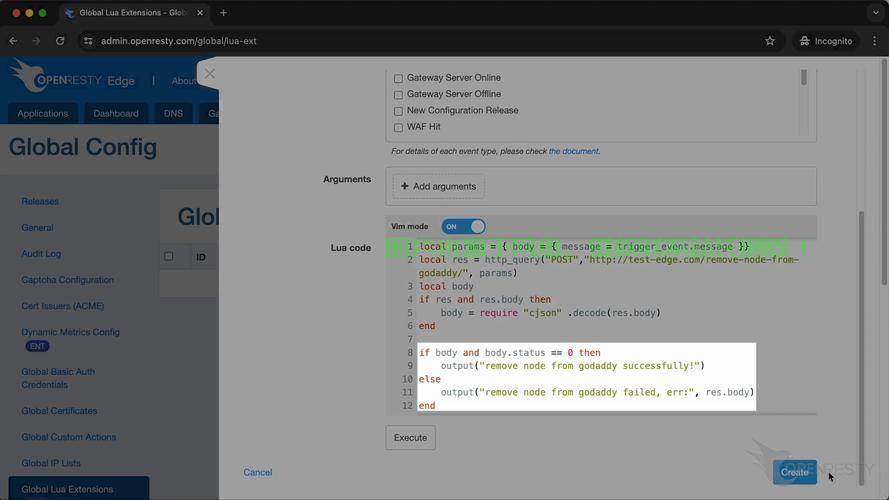The height and width of the screenshot is (500, 889).
Task: Switch to the Applications tab
Action: [x=43, y=113]
